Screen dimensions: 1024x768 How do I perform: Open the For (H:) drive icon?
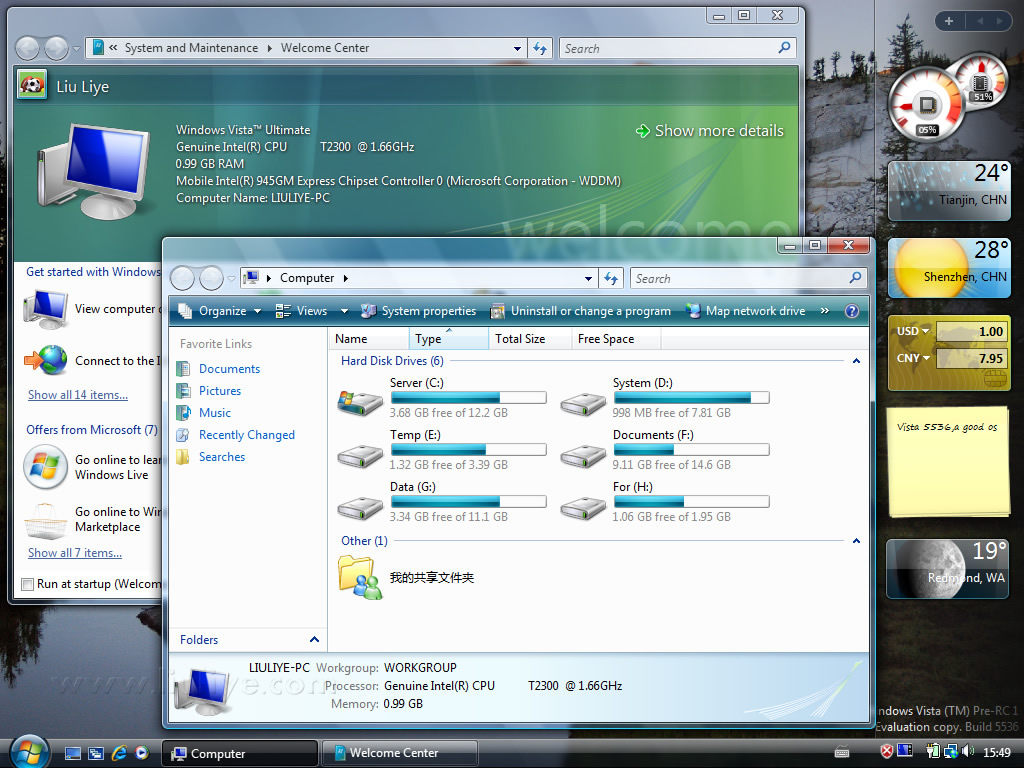tap(583, 507)
